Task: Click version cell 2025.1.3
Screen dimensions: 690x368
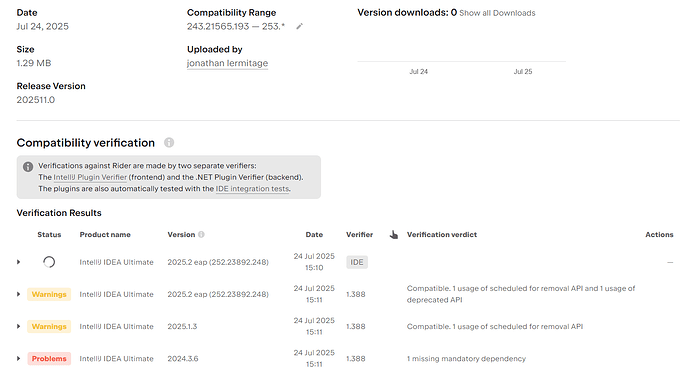Action: pyautogui.click(x=182, y=326)
